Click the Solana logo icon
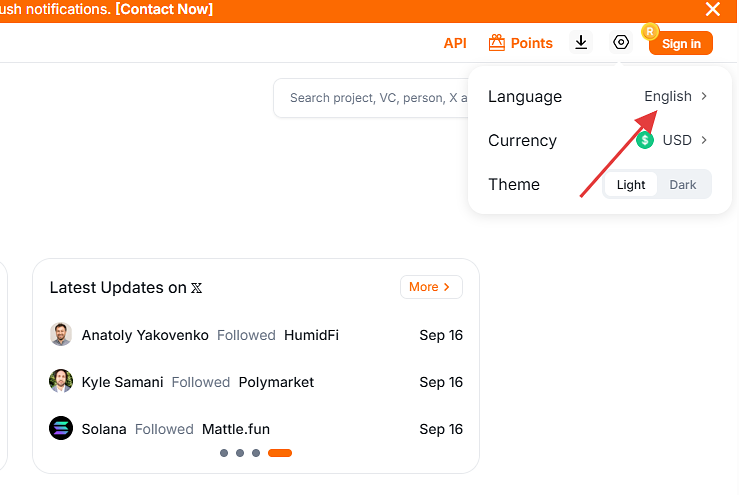The image size is (739, 495). click(61, 429)
